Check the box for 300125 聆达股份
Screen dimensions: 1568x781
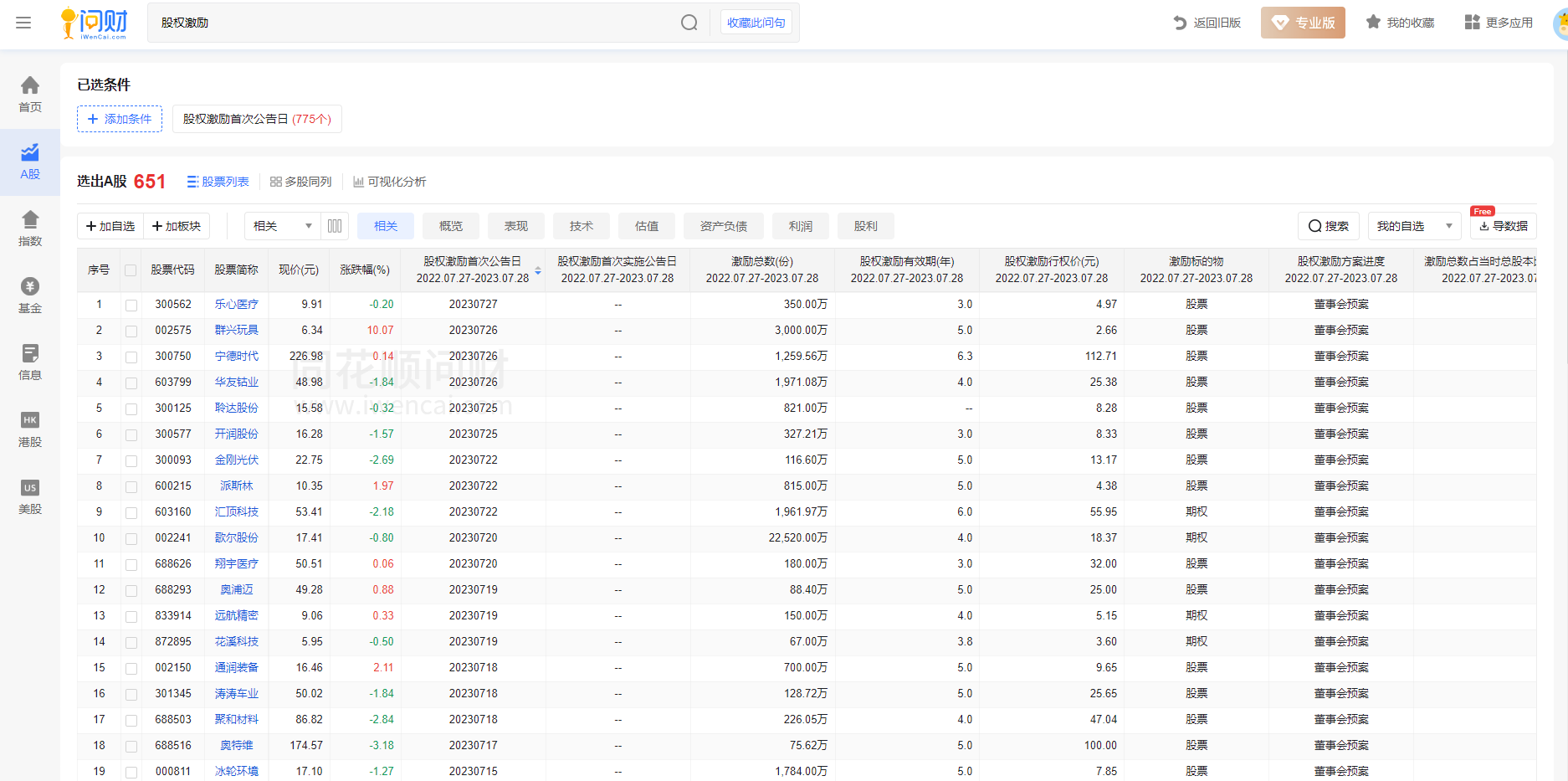pyautogui.click(x=131, y=408)
